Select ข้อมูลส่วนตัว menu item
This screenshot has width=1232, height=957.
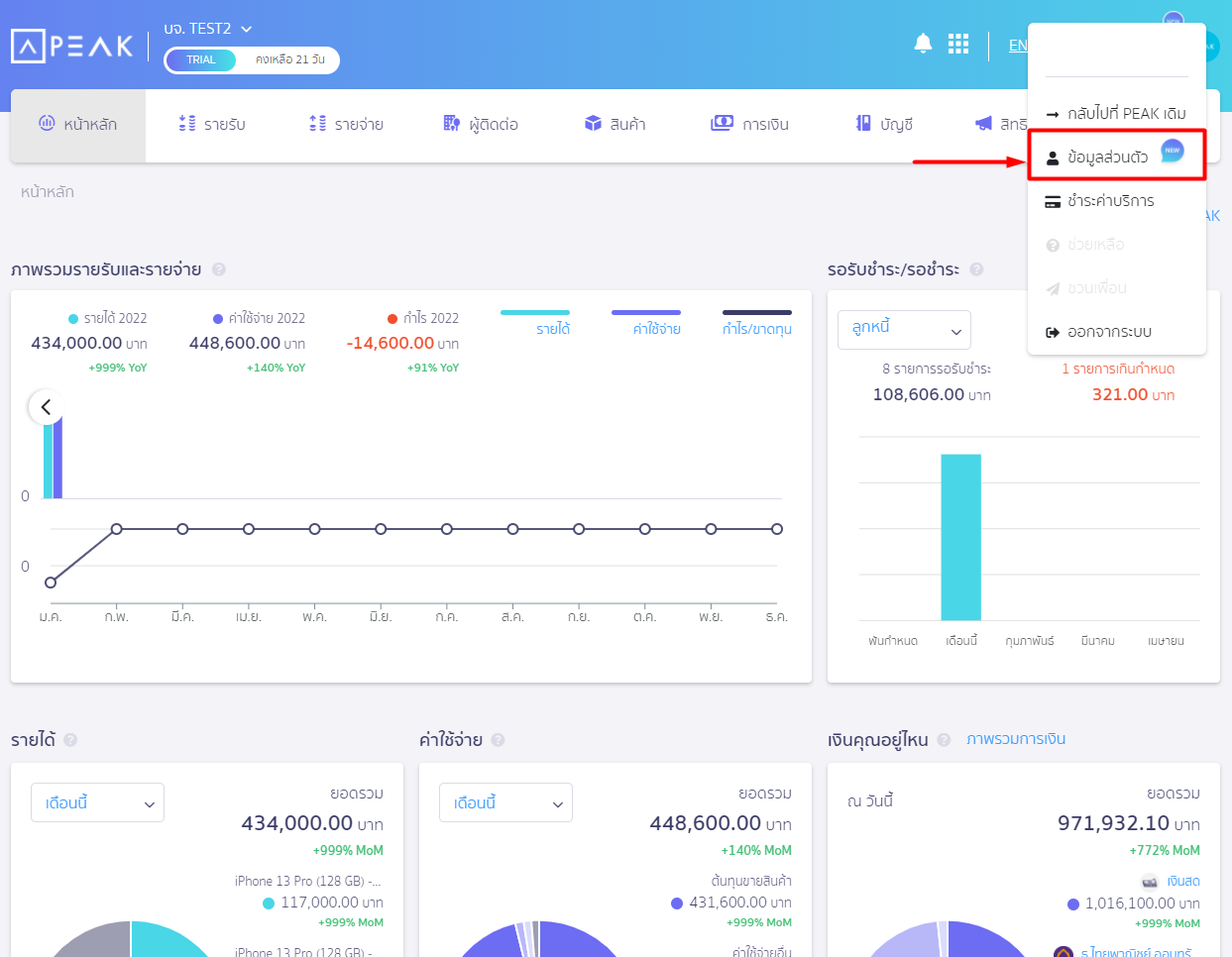1117,156
